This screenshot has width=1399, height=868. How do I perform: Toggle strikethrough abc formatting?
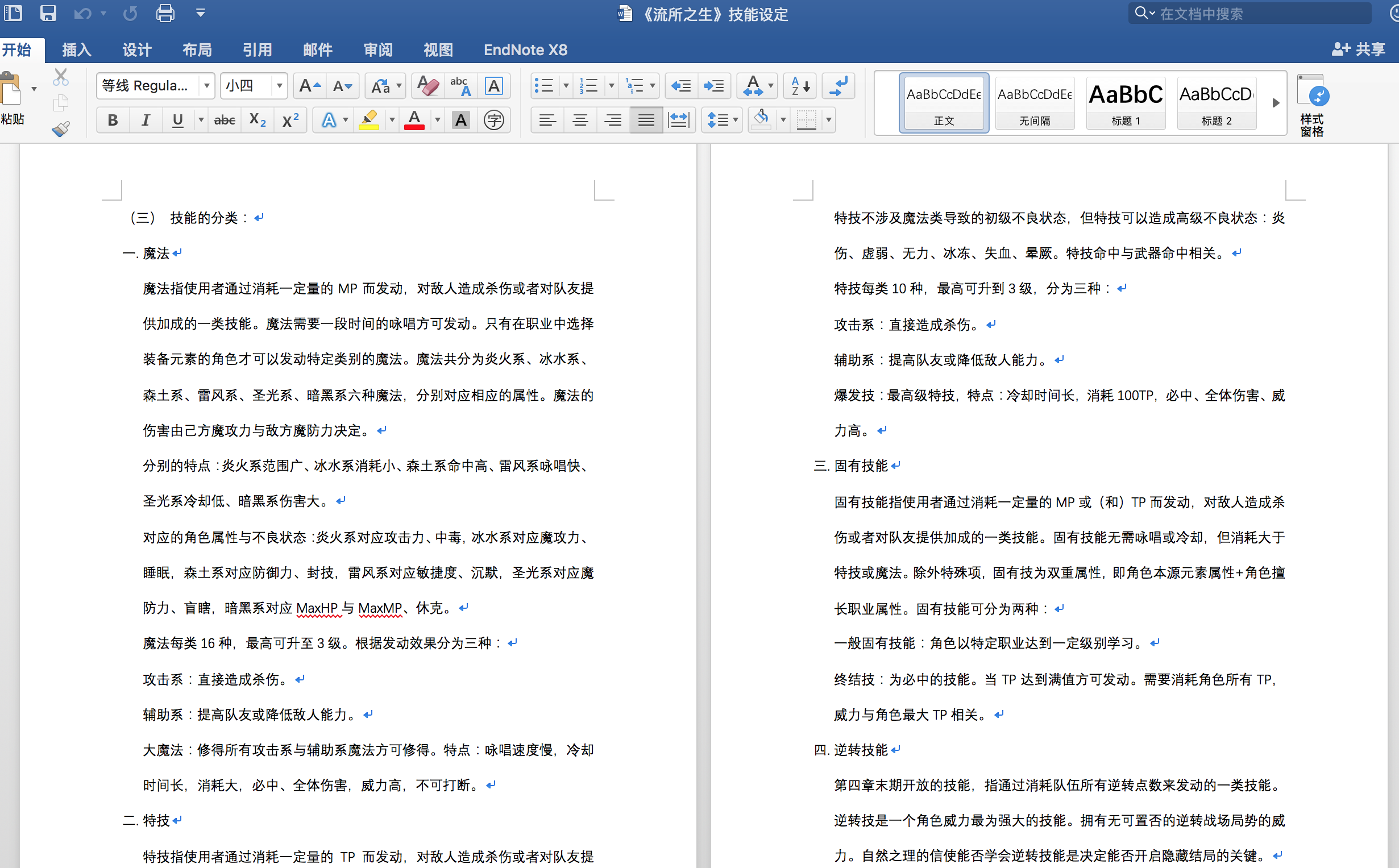pos(225,120)
